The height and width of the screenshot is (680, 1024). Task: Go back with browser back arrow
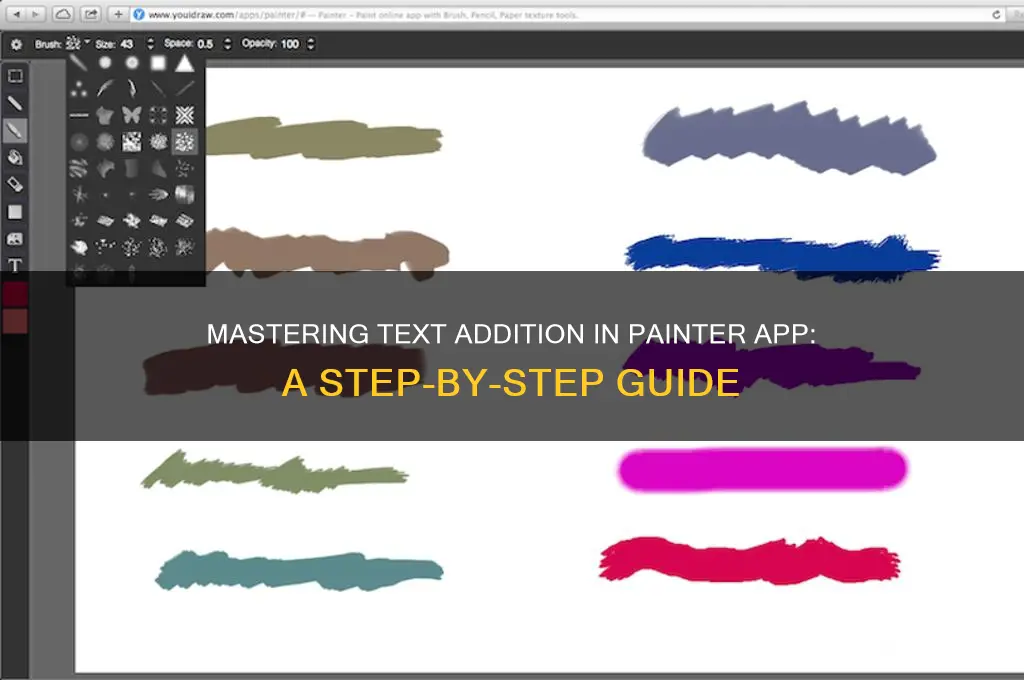coord(17,14)
